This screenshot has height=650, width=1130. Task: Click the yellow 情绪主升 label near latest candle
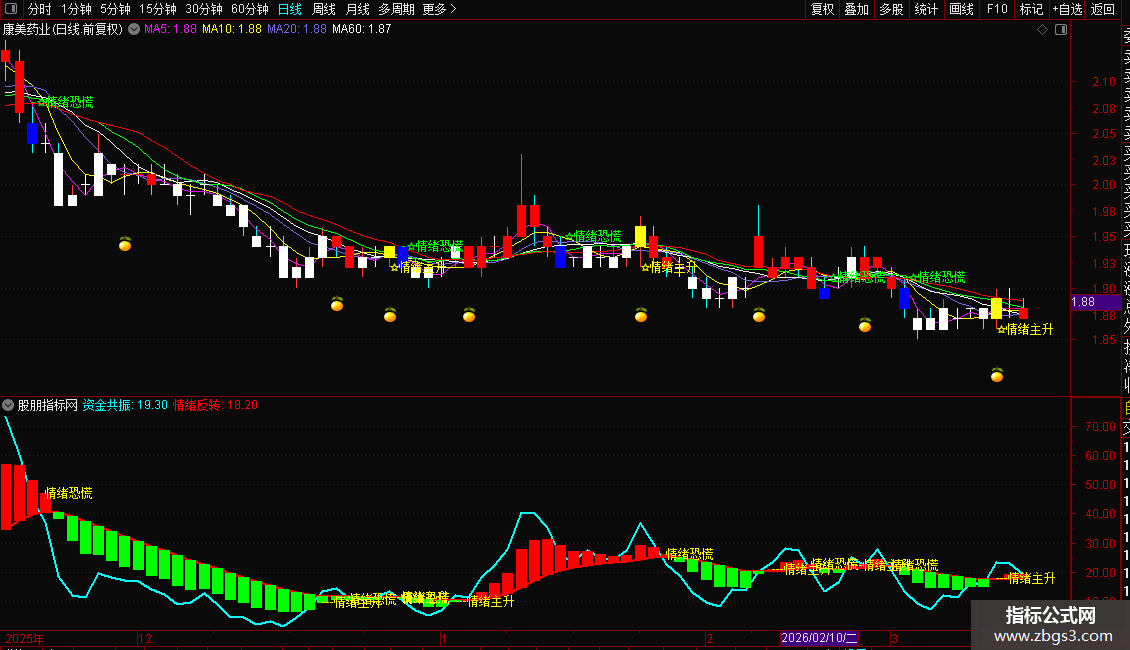tap(1025, 329)
